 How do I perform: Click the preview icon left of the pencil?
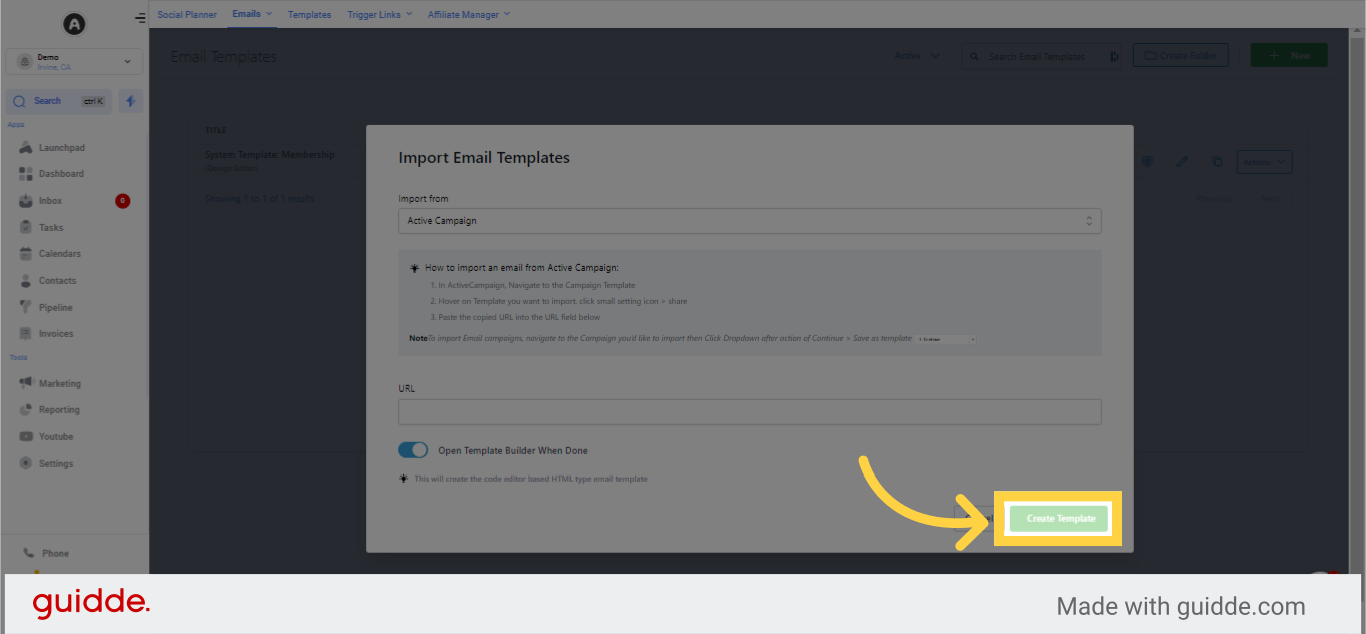pos(1147,161)
